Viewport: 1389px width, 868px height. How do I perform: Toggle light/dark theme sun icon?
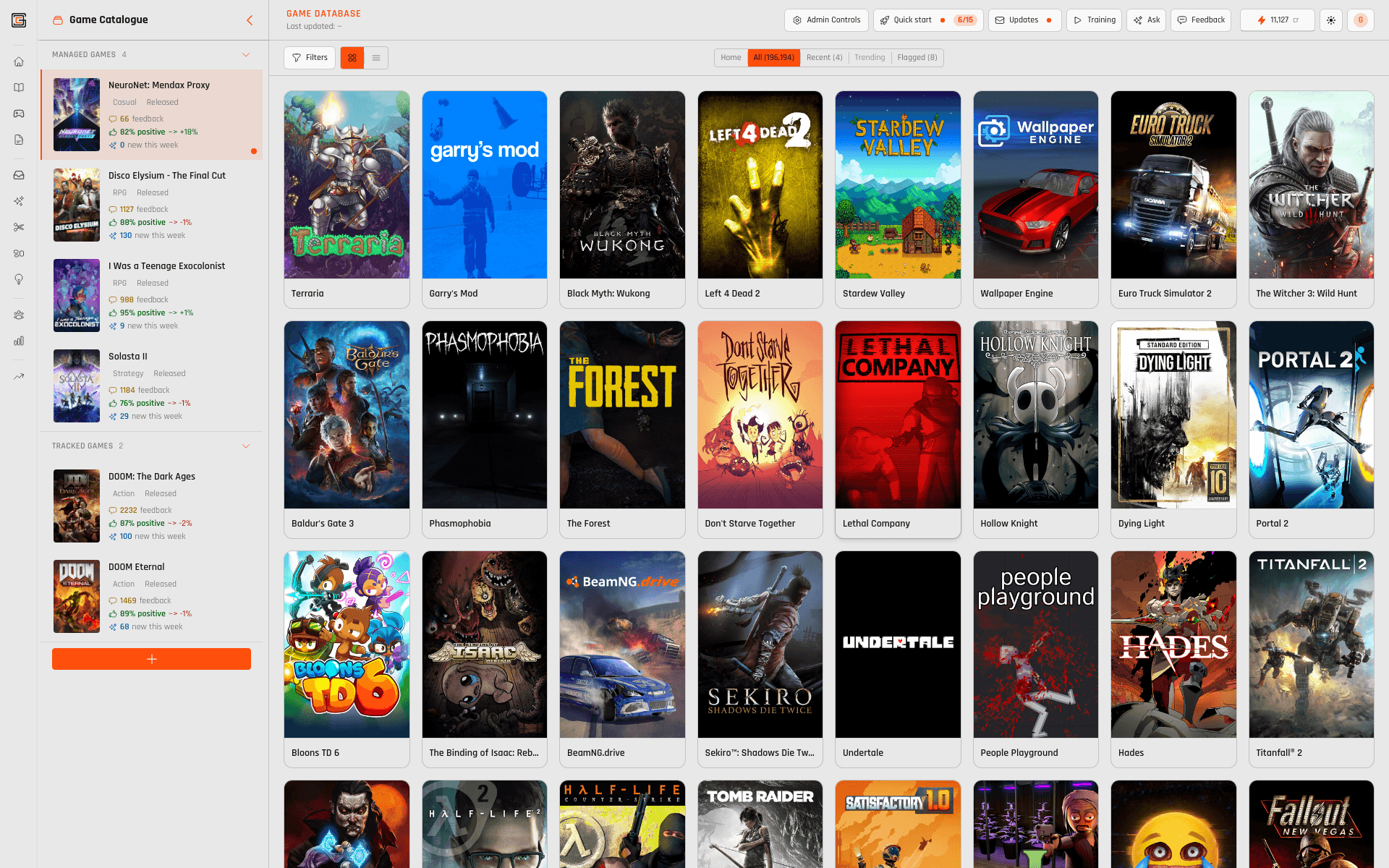tap(1331, 20)
